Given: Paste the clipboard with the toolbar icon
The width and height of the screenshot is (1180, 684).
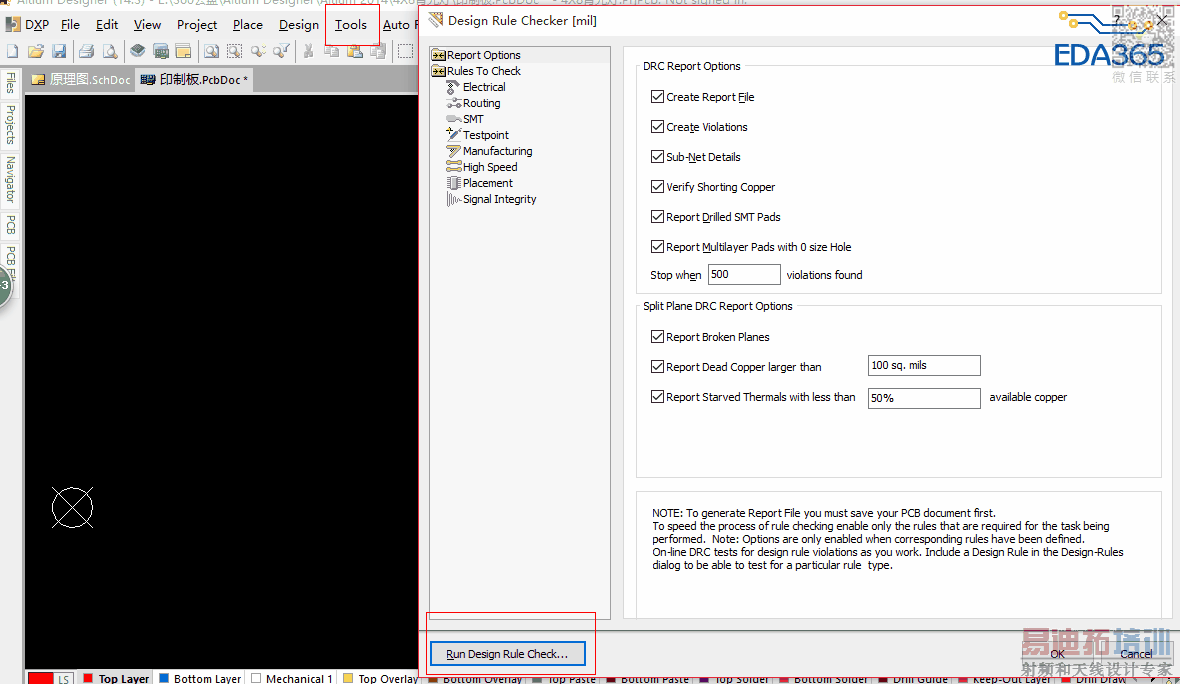Looking at the screenshot, I should click(354, 51).
